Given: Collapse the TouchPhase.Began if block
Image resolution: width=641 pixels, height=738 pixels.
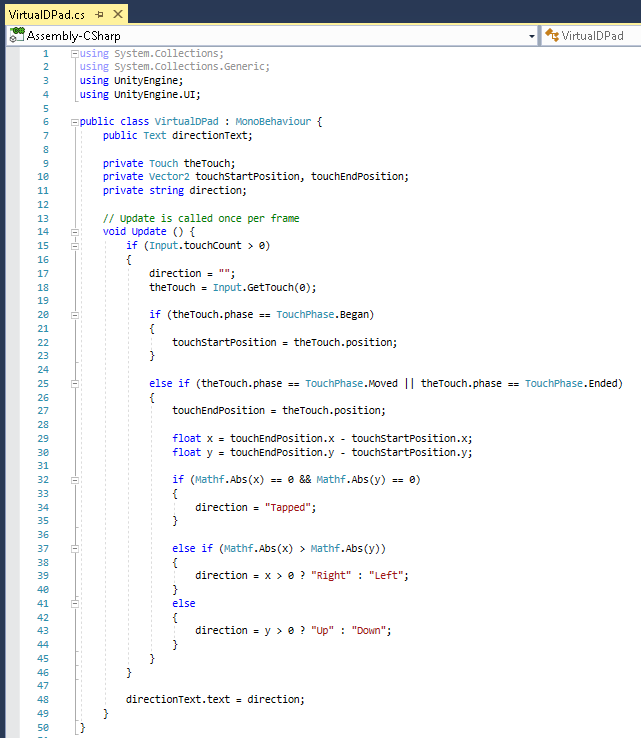Looking at the screenshot, I should point(74,314).
